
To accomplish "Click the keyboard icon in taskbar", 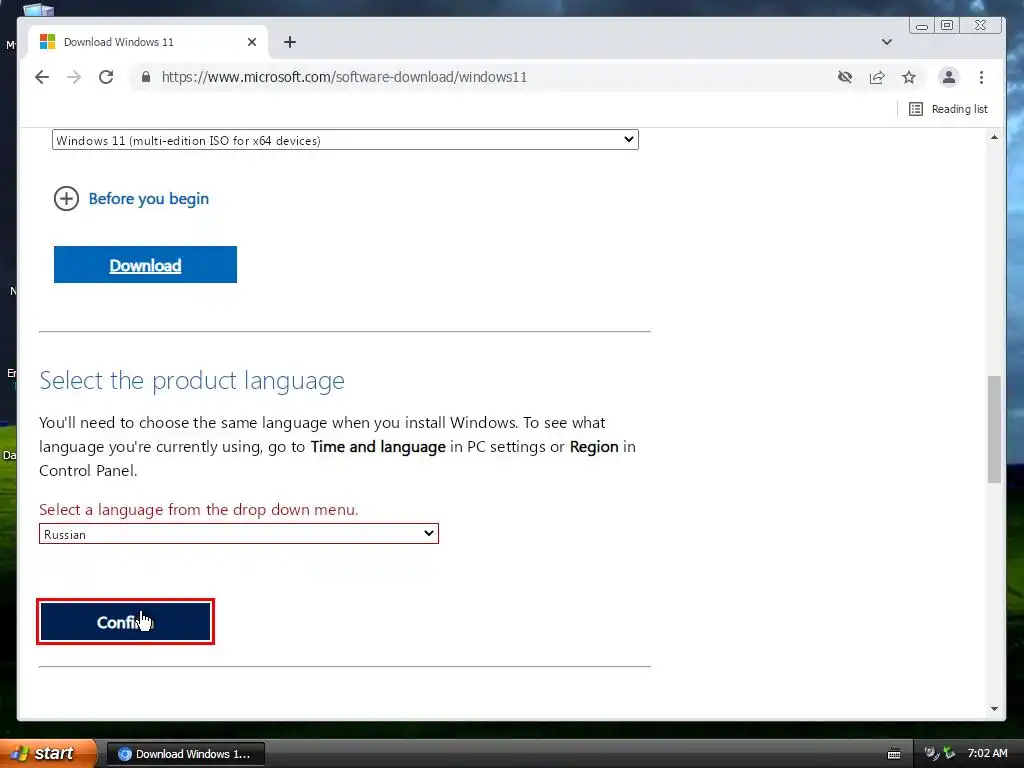I will tap(894, 754).
